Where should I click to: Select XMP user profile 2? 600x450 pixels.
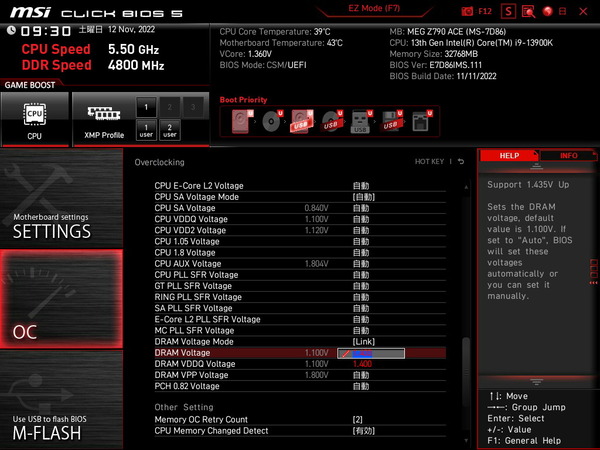[x=170, y=130]
